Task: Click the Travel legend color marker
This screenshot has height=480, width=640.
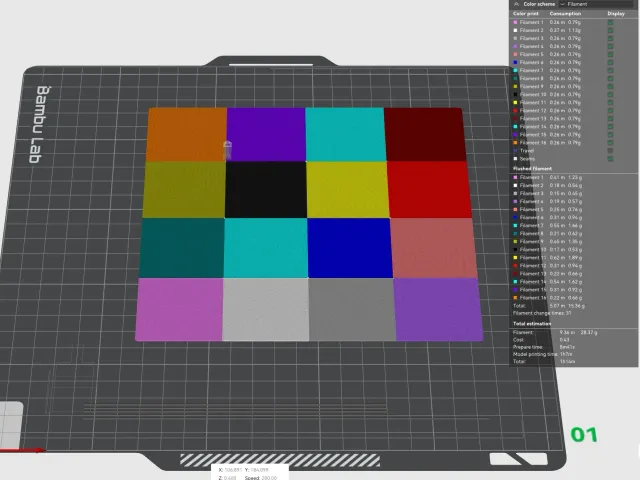Action: point(515,151)
